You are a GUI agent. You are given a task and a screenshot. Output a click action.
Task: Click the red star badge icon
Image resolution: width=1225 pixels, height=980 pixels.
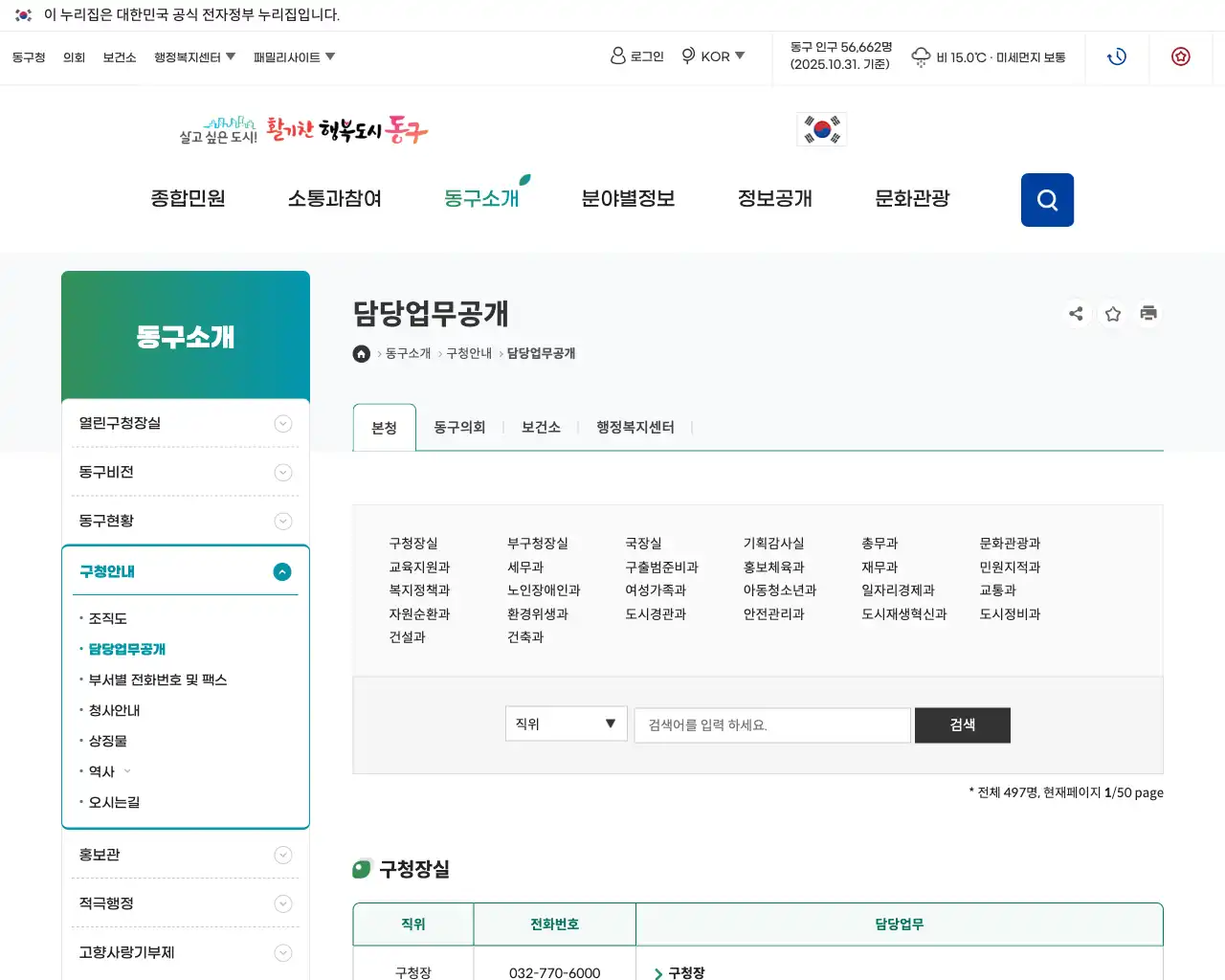1181,56
